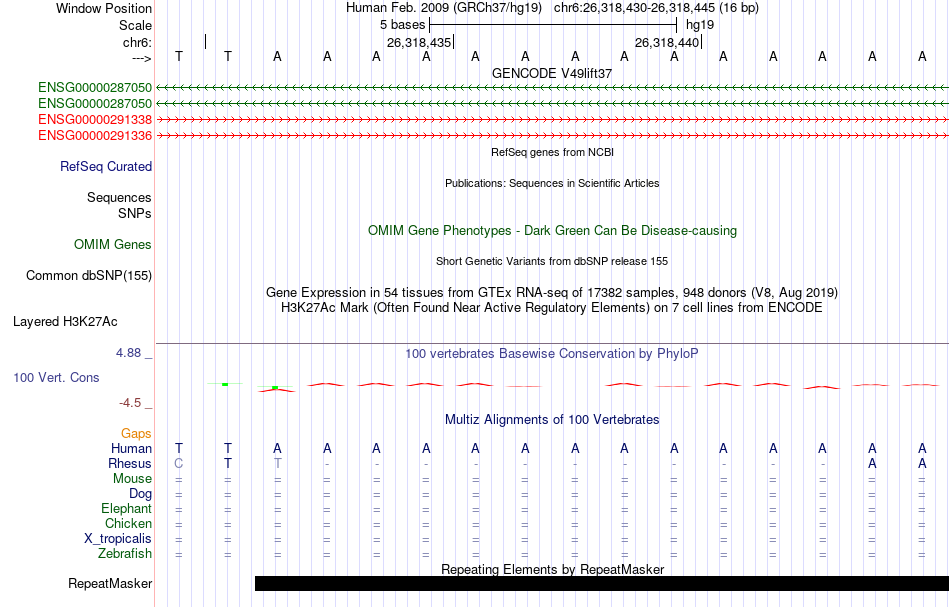Click the Layered H3K27Ac track label

click(x=65, y=322)
